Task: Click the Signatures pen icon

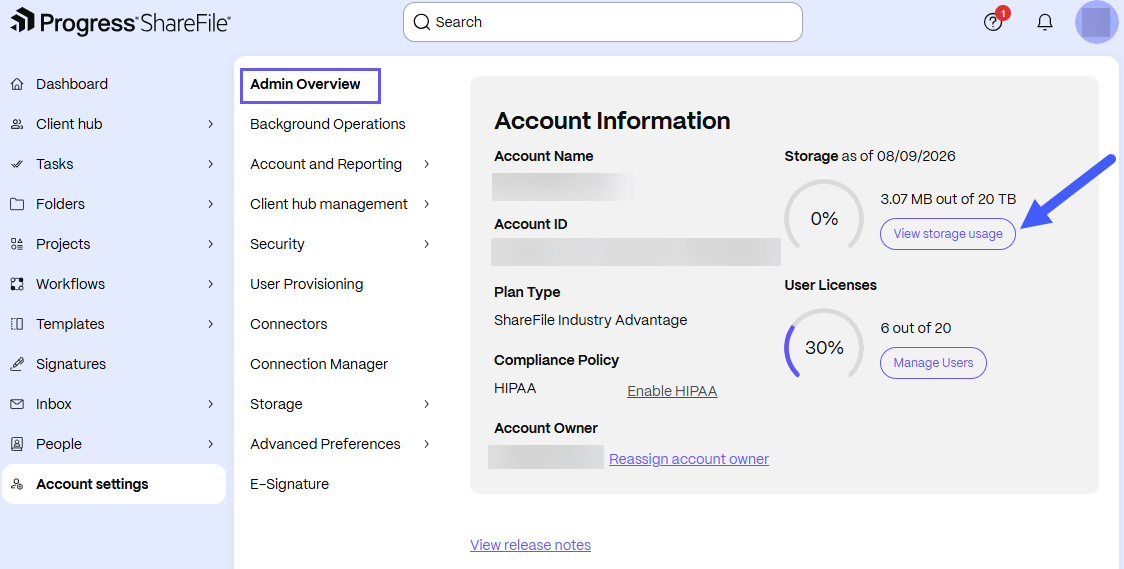Action: (x=17, y=364)
